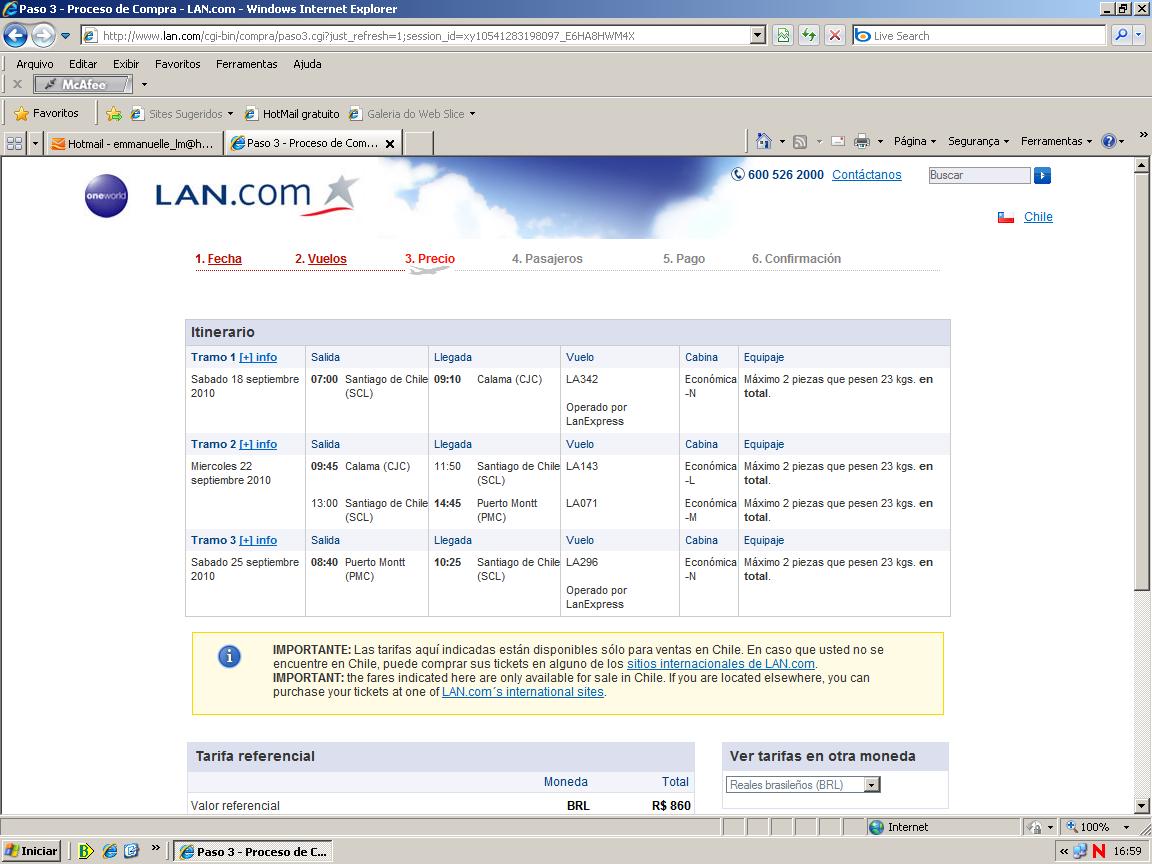Refresh the page using the toolbar icon

pos(810,35)
